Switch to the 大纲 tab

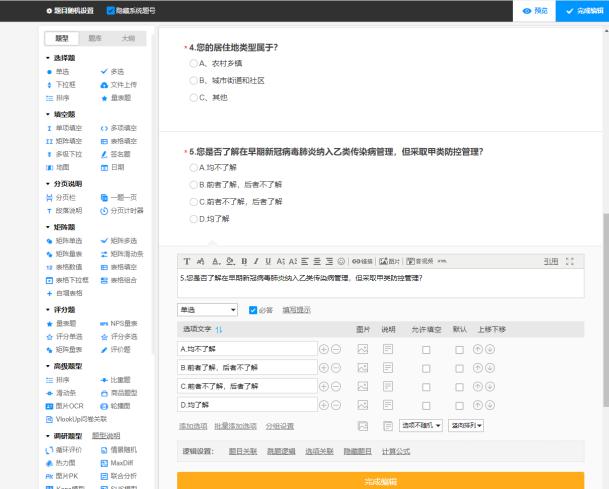pyautogui.click(x=128, y=38)
